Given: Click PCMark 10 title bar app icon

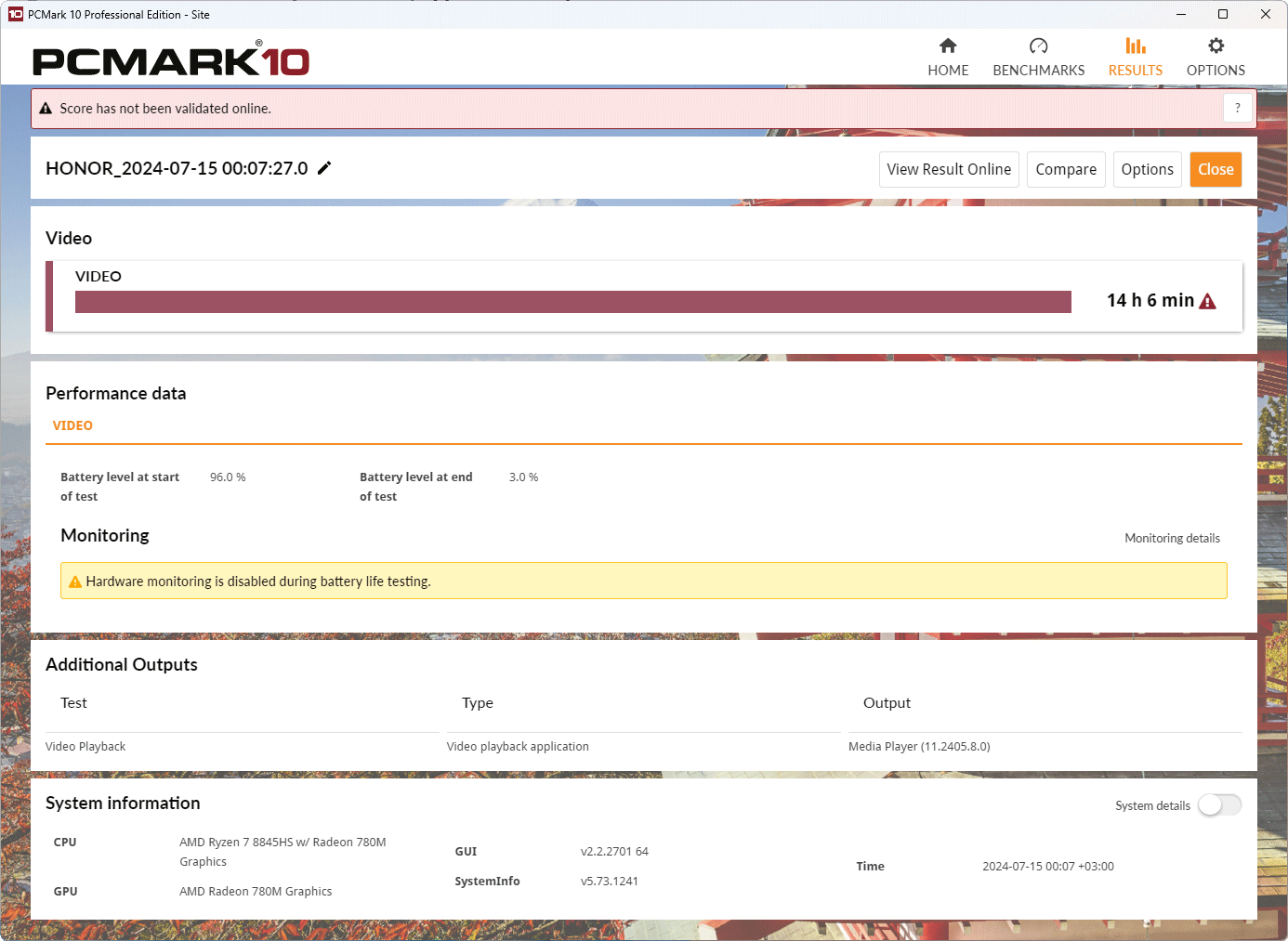Looking at the screenshot, I should click(16, 14).
